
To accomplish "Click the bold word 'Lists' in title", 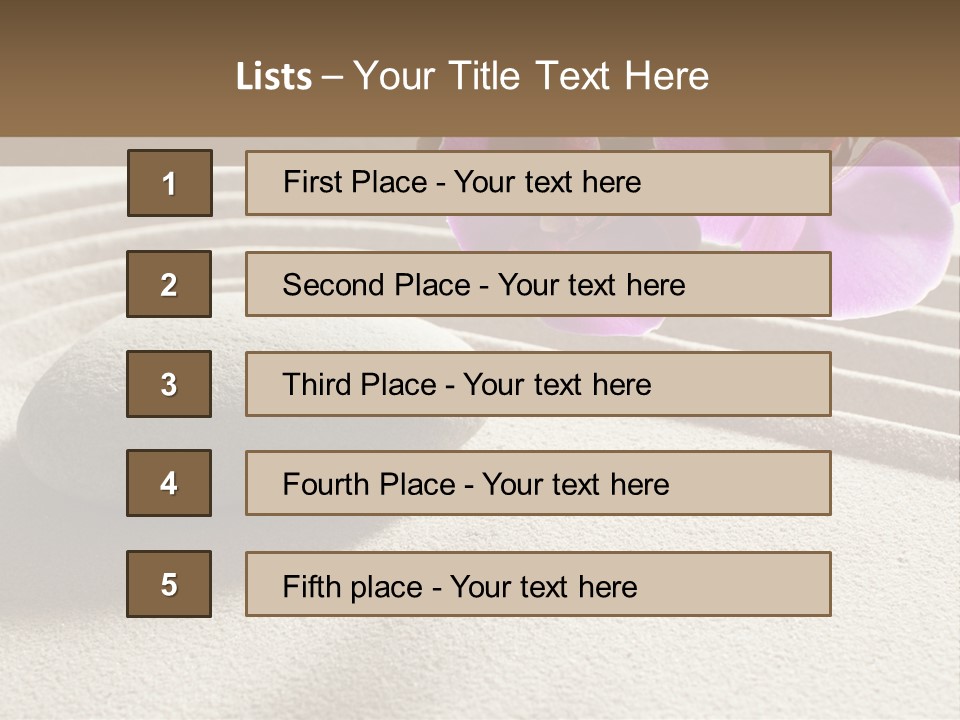I will (274, 77).
